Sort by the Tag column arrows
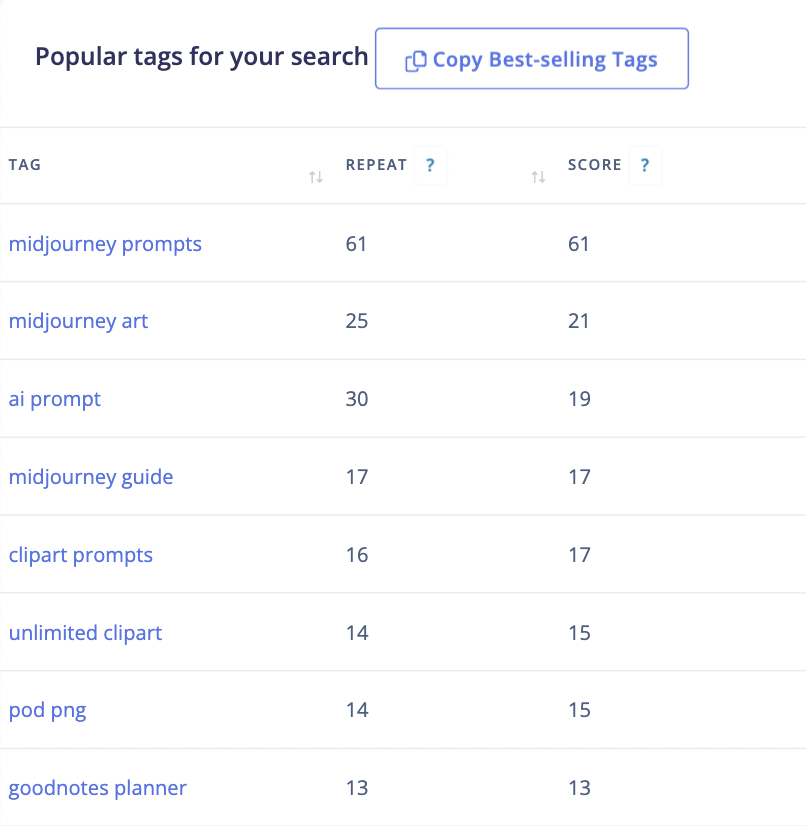 pos(316,177)
